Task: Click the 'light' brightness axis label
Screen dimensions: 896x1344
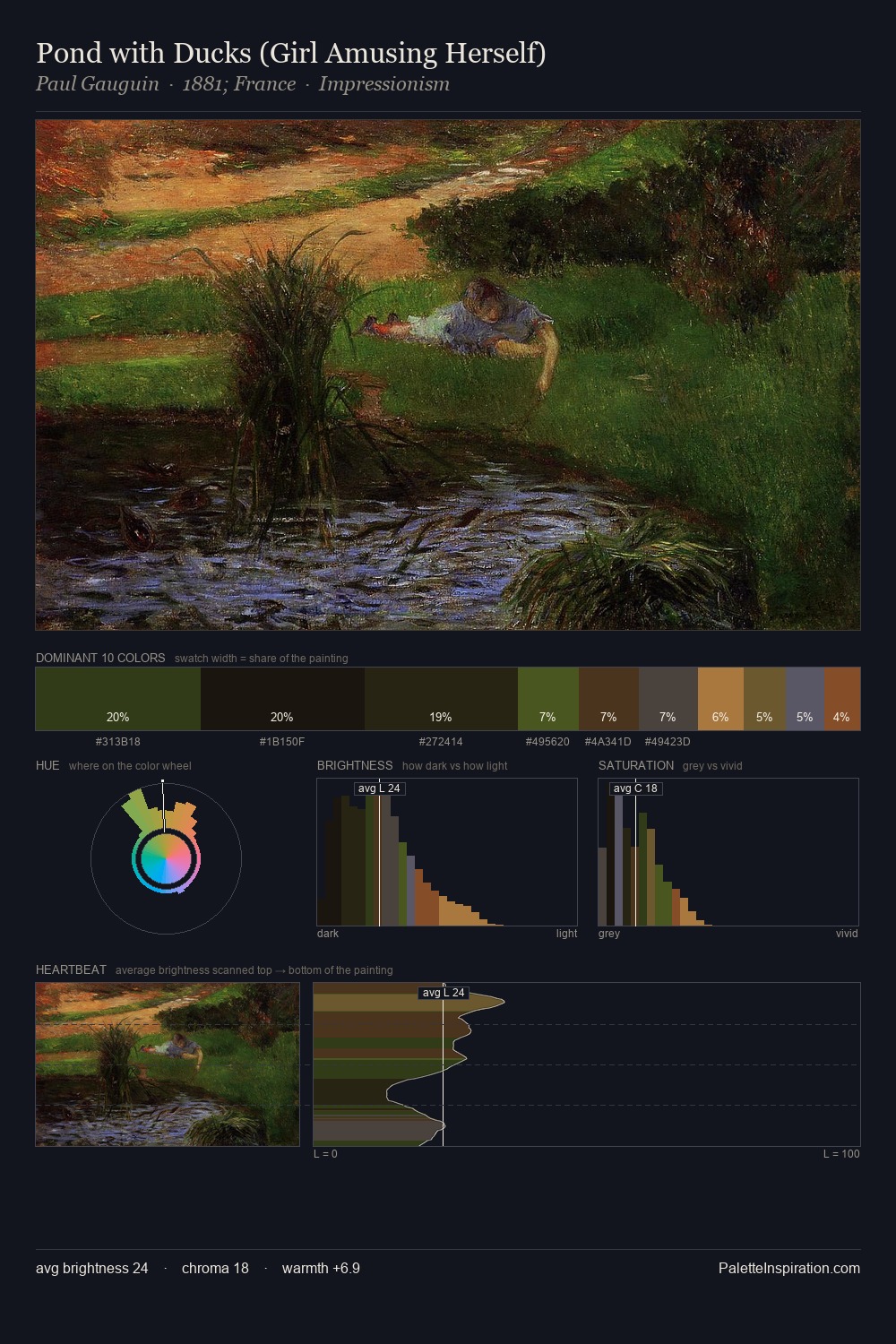Action: coord(566,934)
